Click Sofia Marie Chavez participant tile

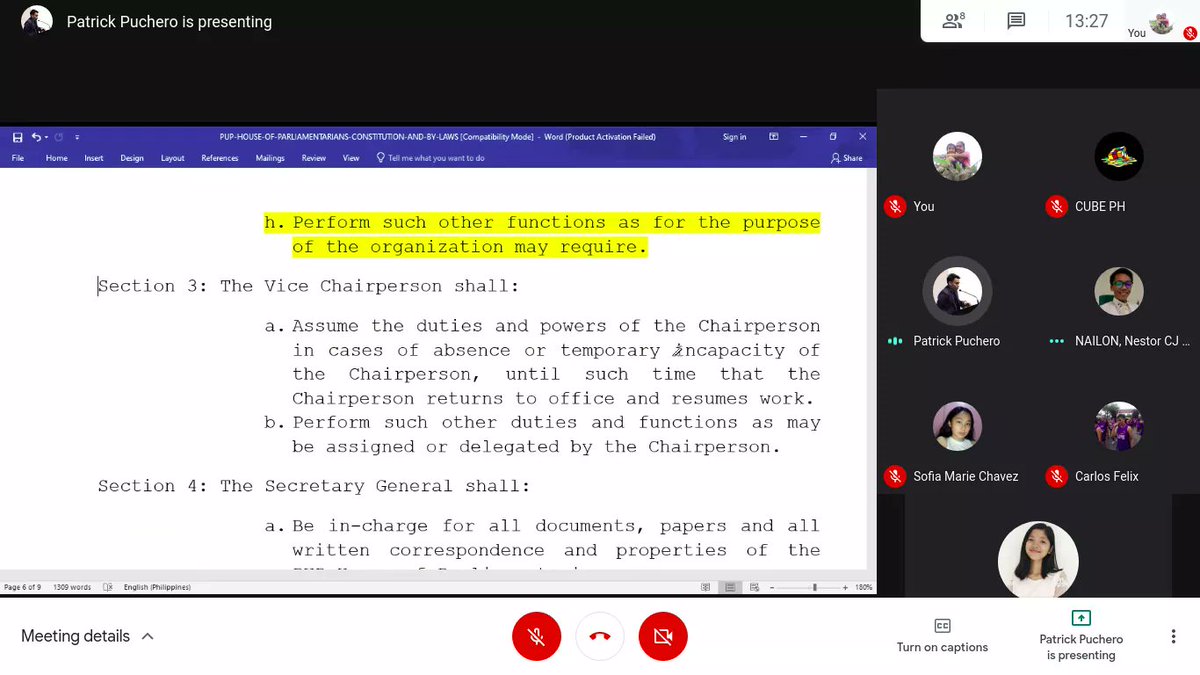pyautogui.click(x=957, y=426)
